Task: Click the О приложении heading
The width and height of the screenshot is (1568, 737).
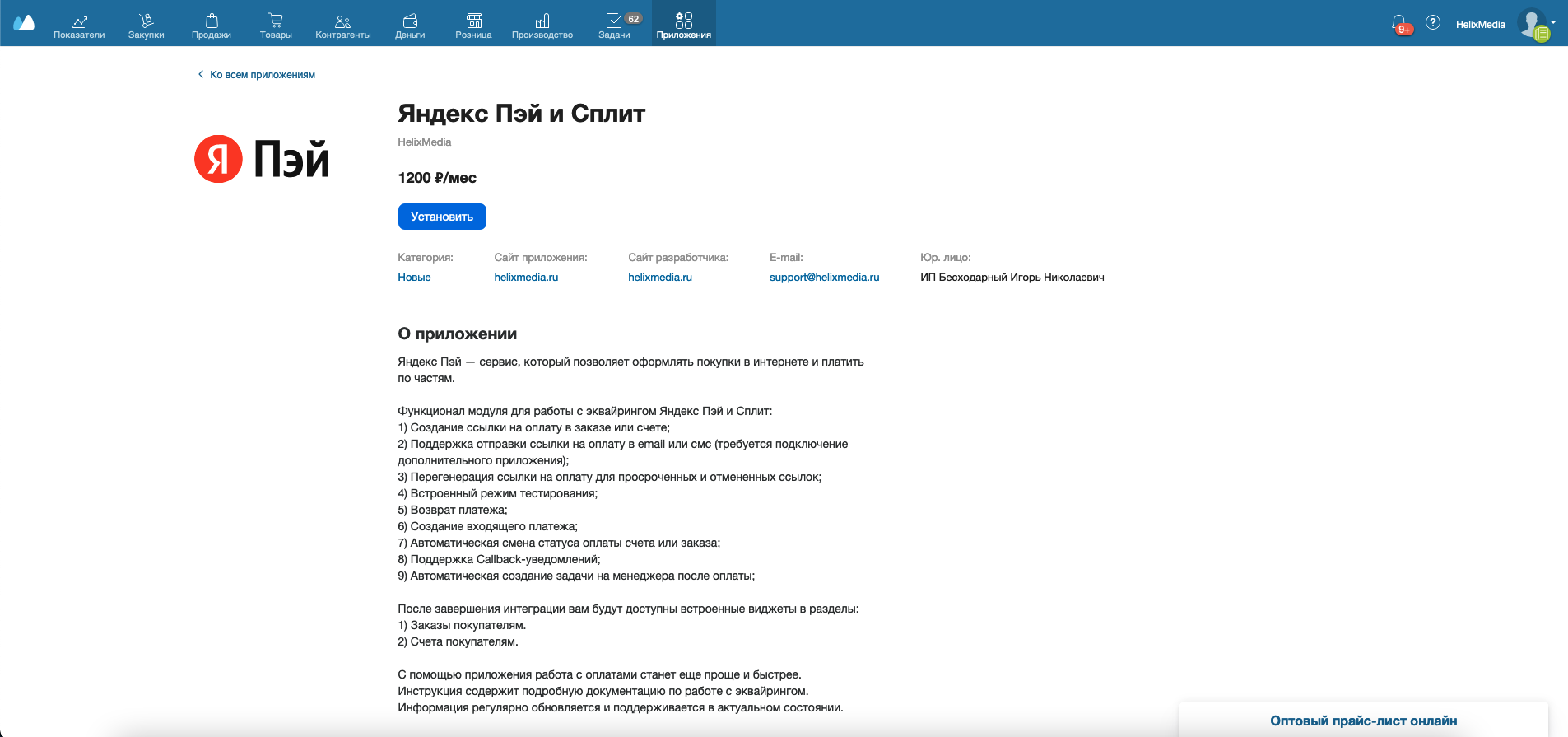Action: point(458,334)
